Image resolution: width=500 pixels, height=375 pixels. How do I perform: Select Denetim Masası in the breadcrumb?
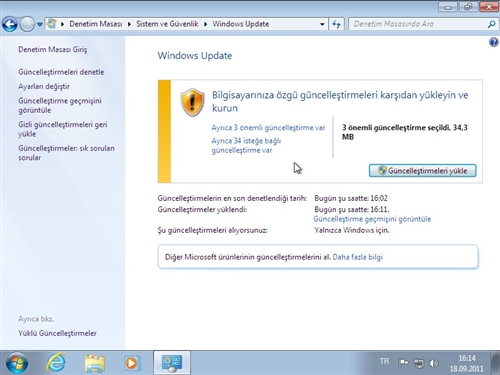pyautogui.click(x=96, y=24)
